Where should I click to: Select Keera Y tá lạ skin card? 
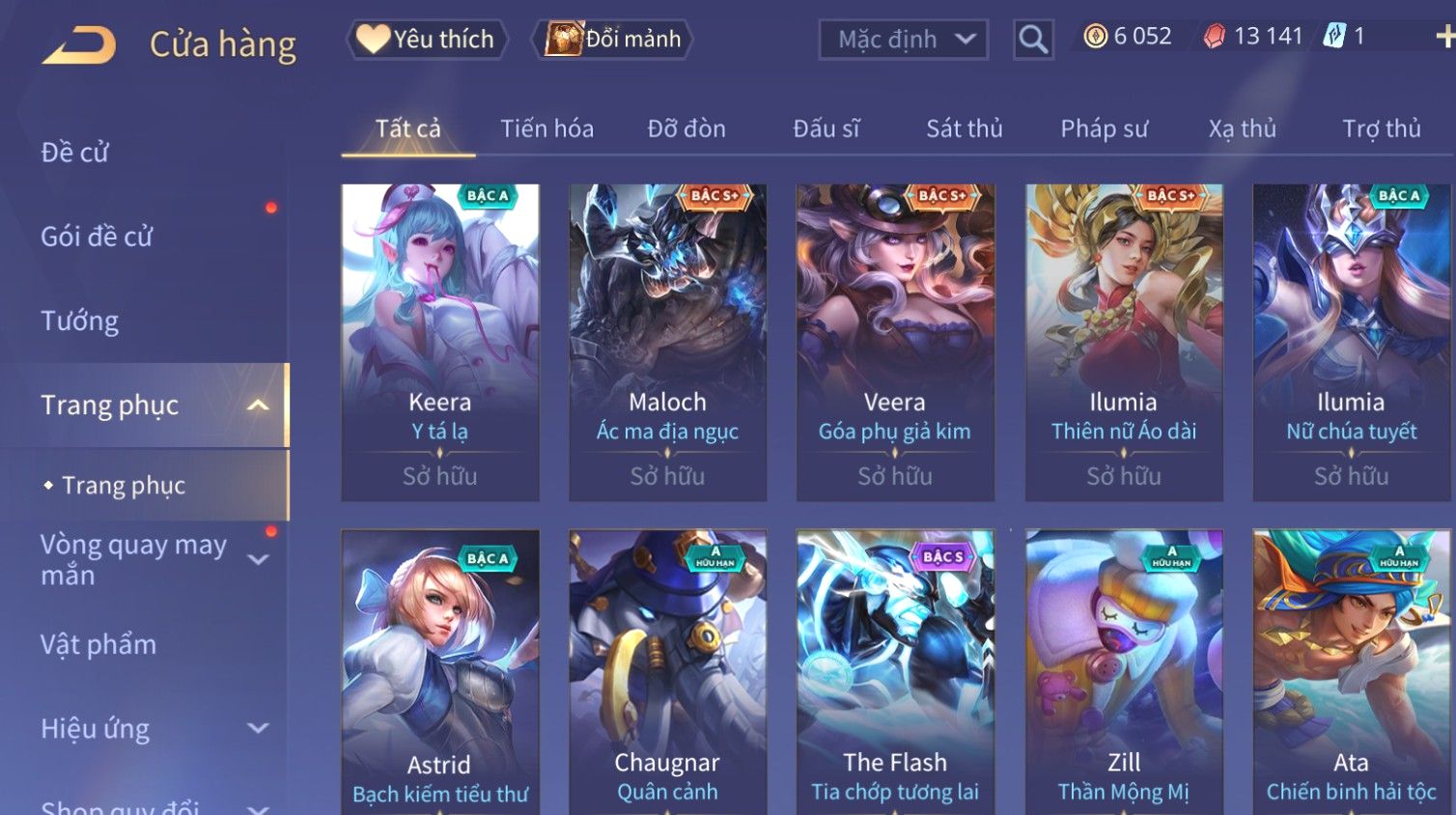tap(440, 343)
